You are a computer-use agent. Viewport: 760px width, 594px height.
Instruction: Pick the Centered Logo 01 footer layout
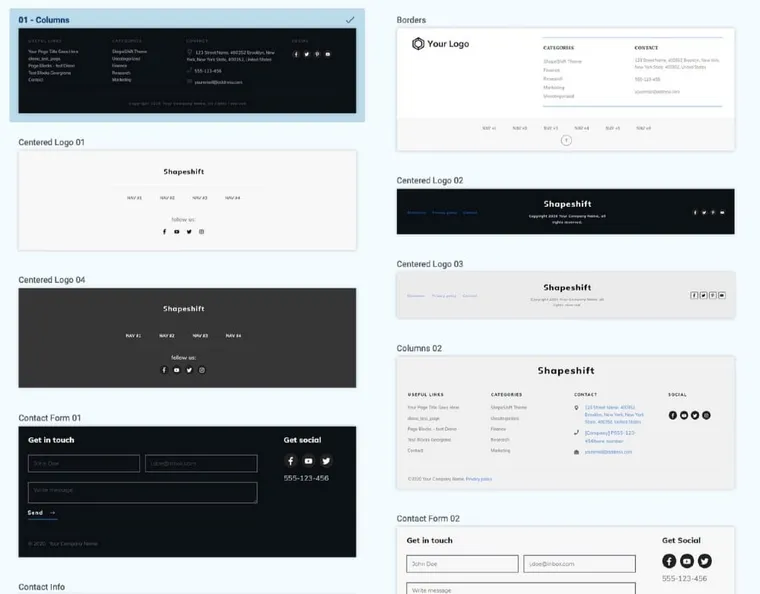187,201
